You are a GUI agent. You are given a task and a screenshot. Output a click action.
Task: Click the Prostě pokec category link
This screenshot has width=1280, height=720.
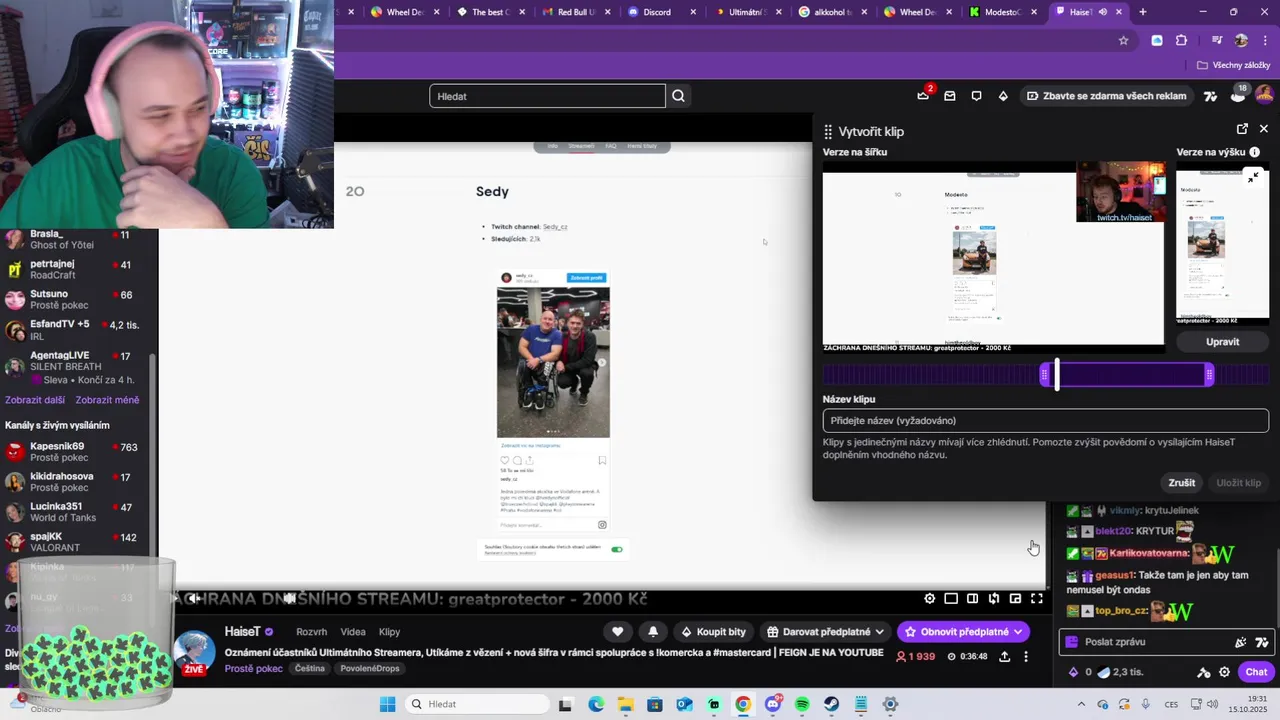click(x=254, y=668)
